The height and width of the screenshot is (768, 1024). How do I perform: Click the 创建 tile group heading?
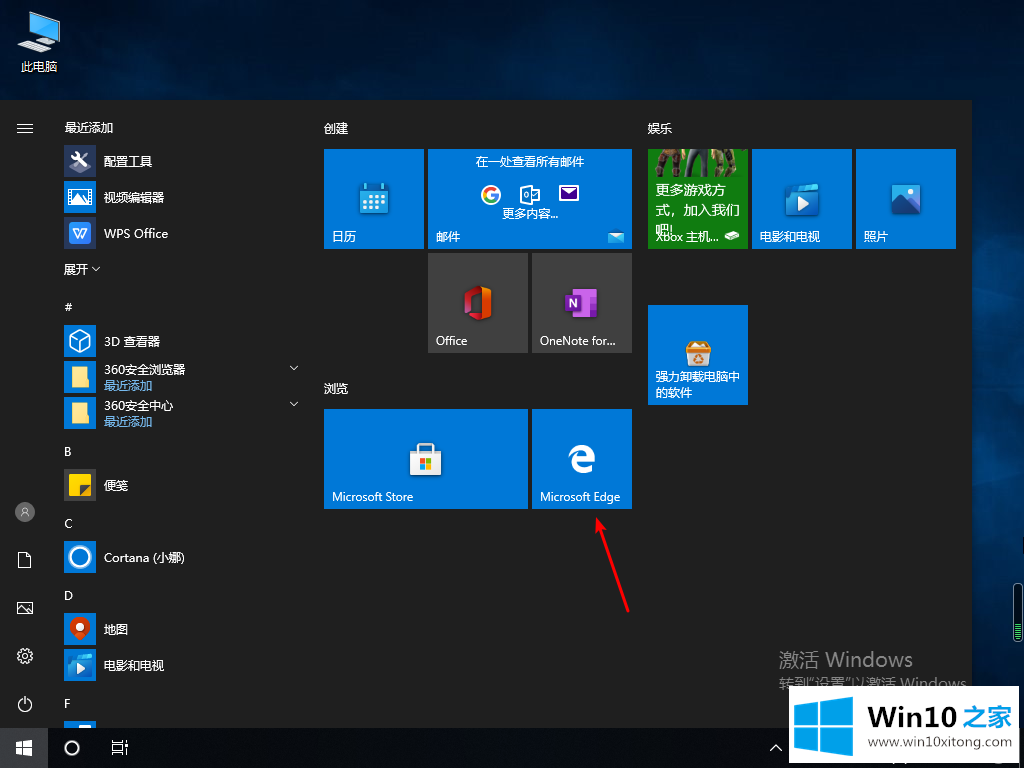[x=336, y=129]
